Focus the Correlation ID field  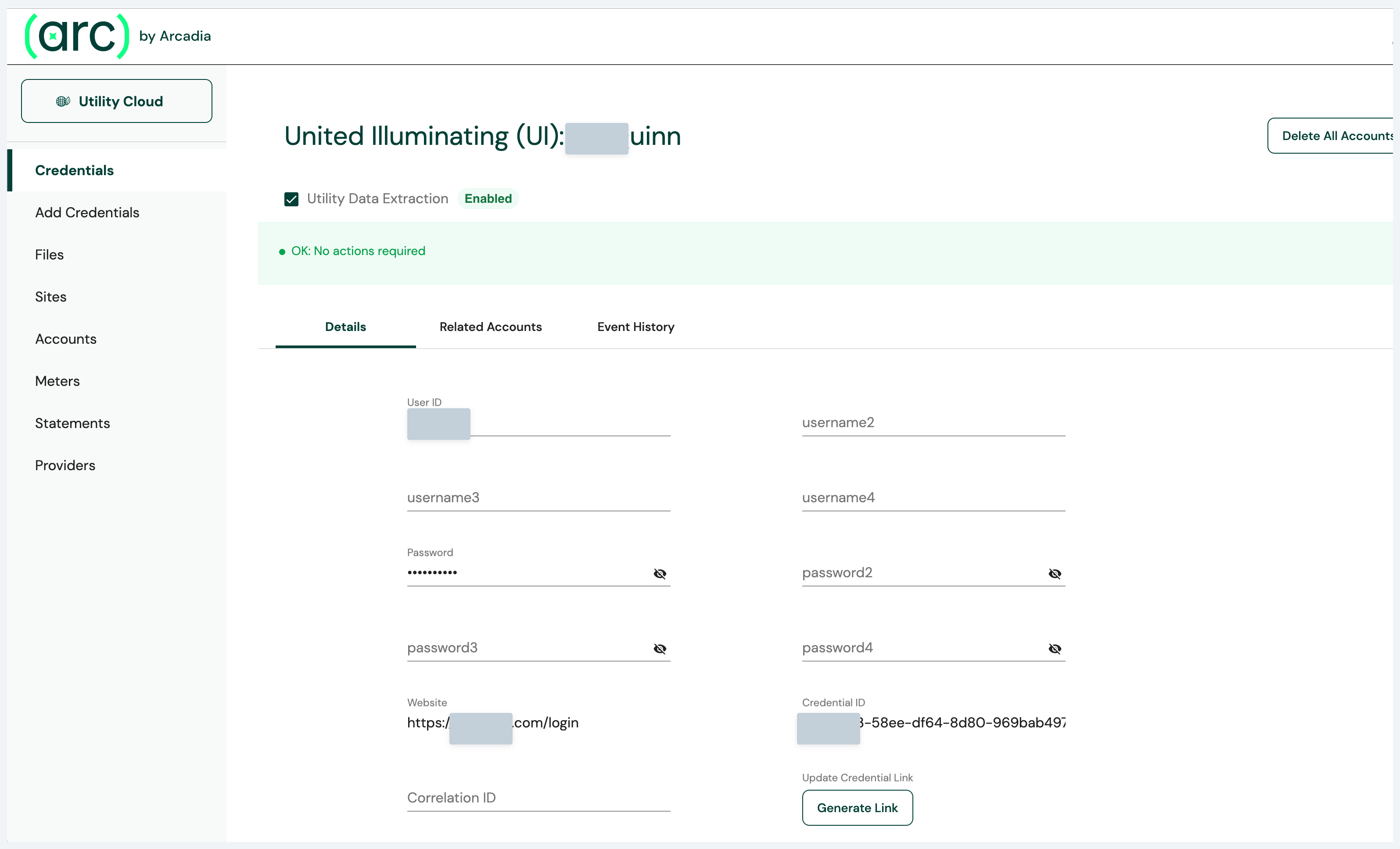538,798
